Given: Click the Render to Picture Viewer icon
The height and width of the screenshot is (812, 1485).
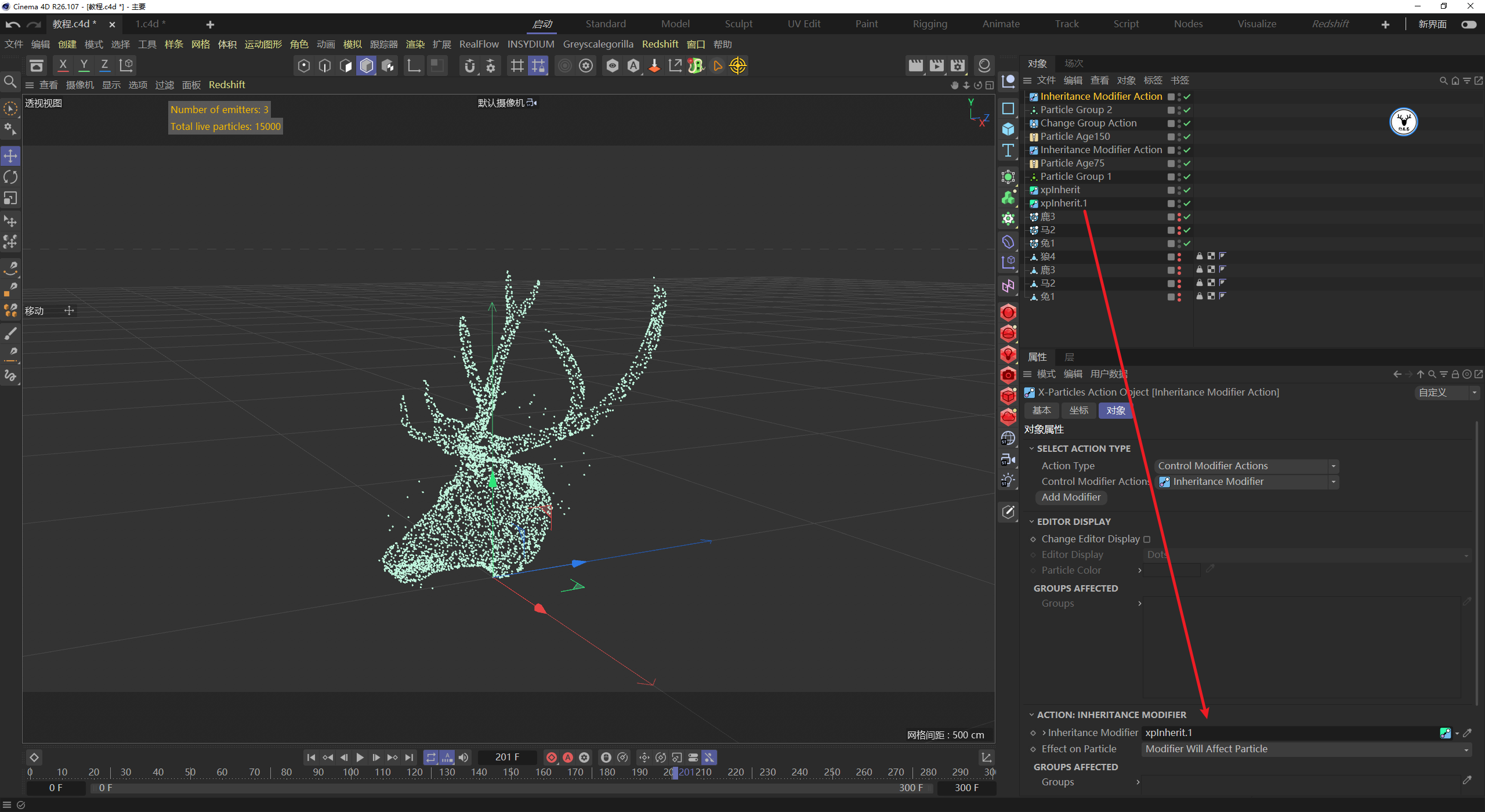Looking at the screenshot, I should (x=936, y=66).
